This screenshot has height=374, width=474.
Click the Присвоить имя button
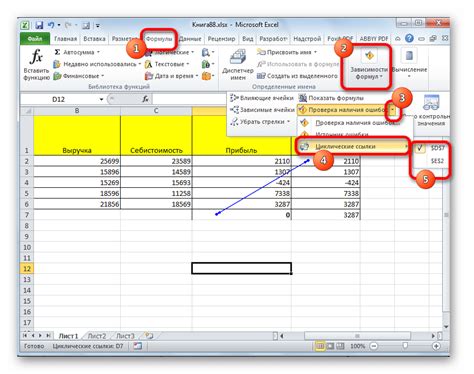(x=287, y=52)
